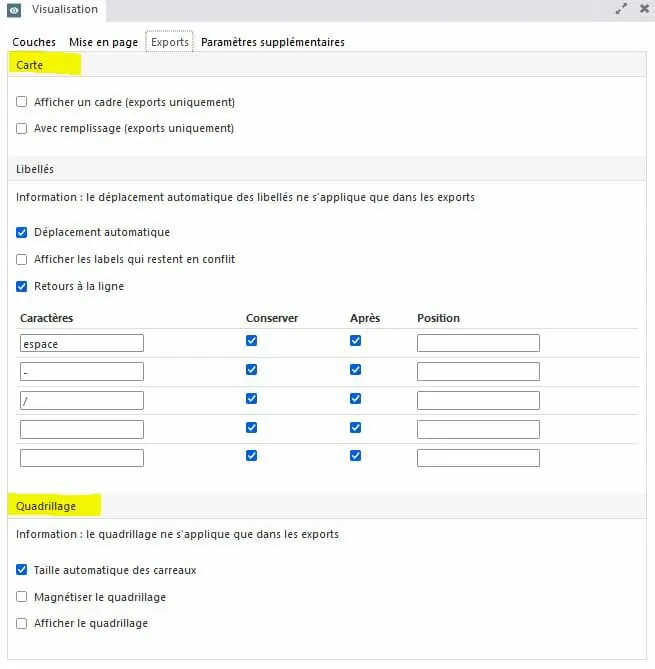Uncheck Après for the hyphen row
655x669 pixels.
coord(356,370)
